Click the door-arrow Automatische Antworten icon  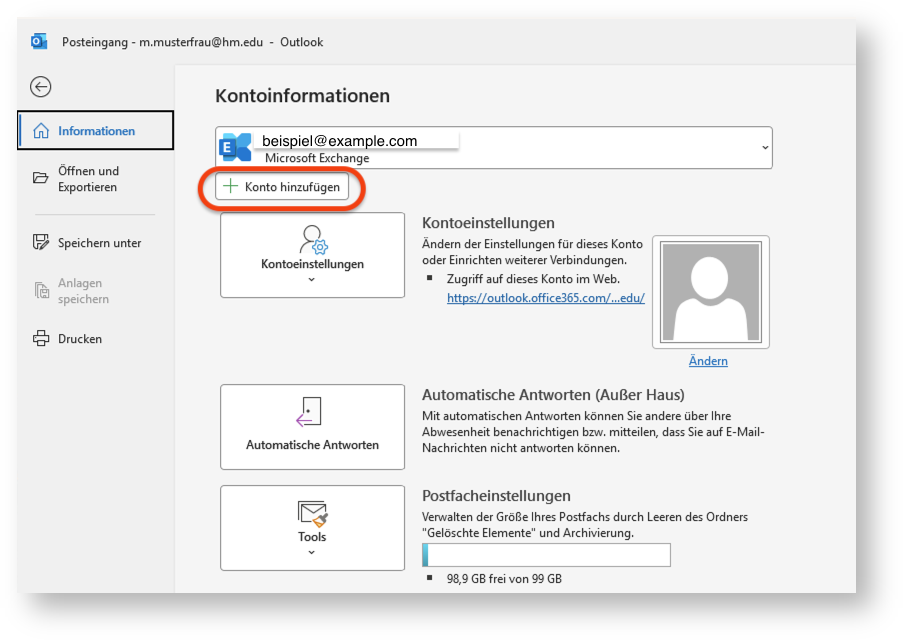pyautogui.click(x=309, y=412)
